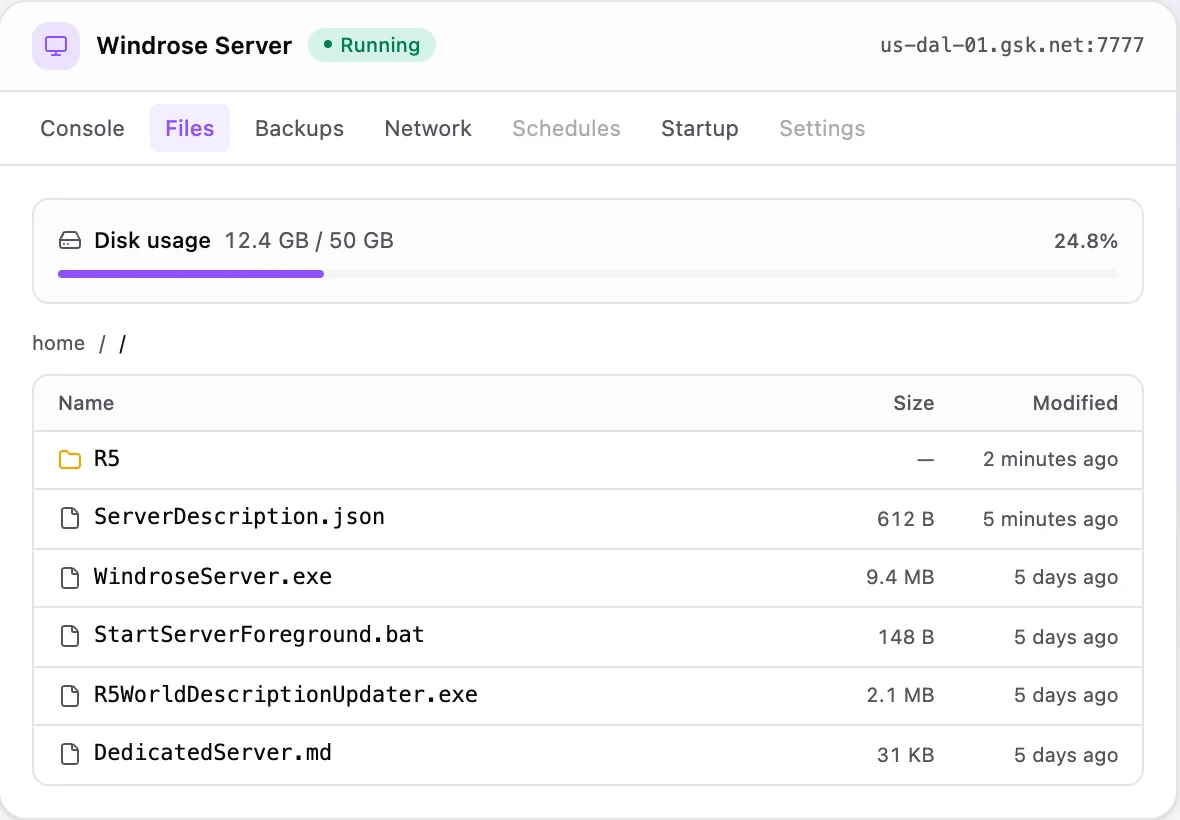Screen dimensions: 1180x820
Task: Click the 31 KB size cell
Action: [905, 755]
